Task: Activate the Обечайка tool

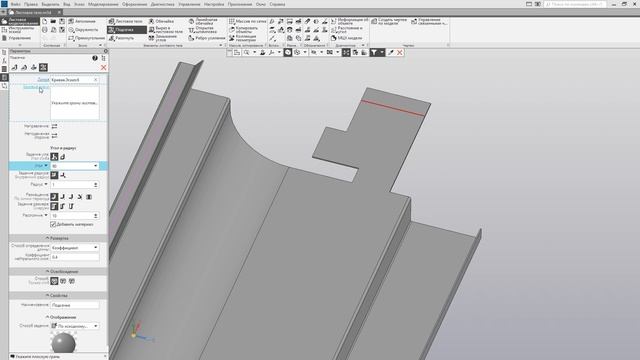Action: tap(162, 21)
